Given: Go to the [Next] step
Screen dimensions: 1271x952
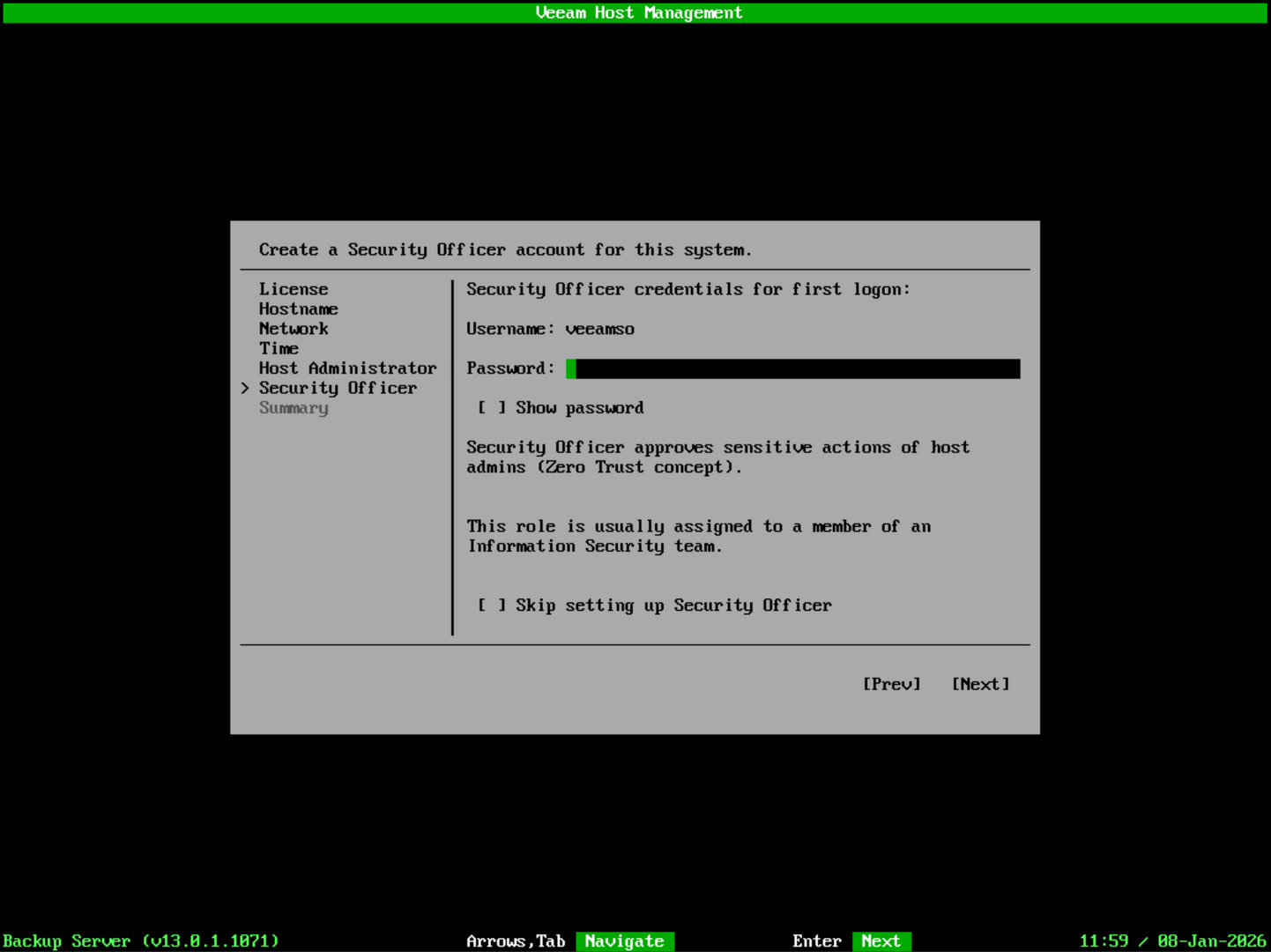Looking at the screenshot, I should click(980, 684).
